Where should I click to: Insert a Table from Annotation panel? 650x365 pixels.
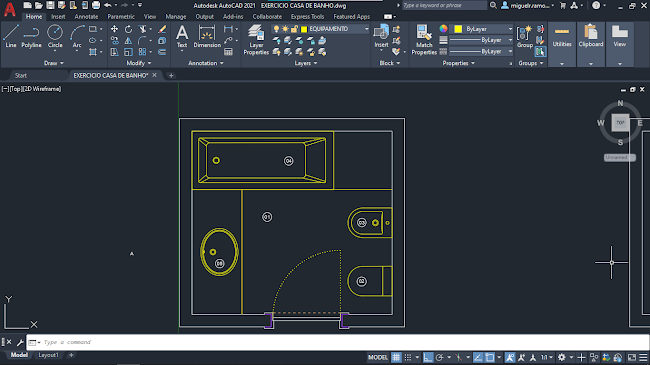[228, 52]
